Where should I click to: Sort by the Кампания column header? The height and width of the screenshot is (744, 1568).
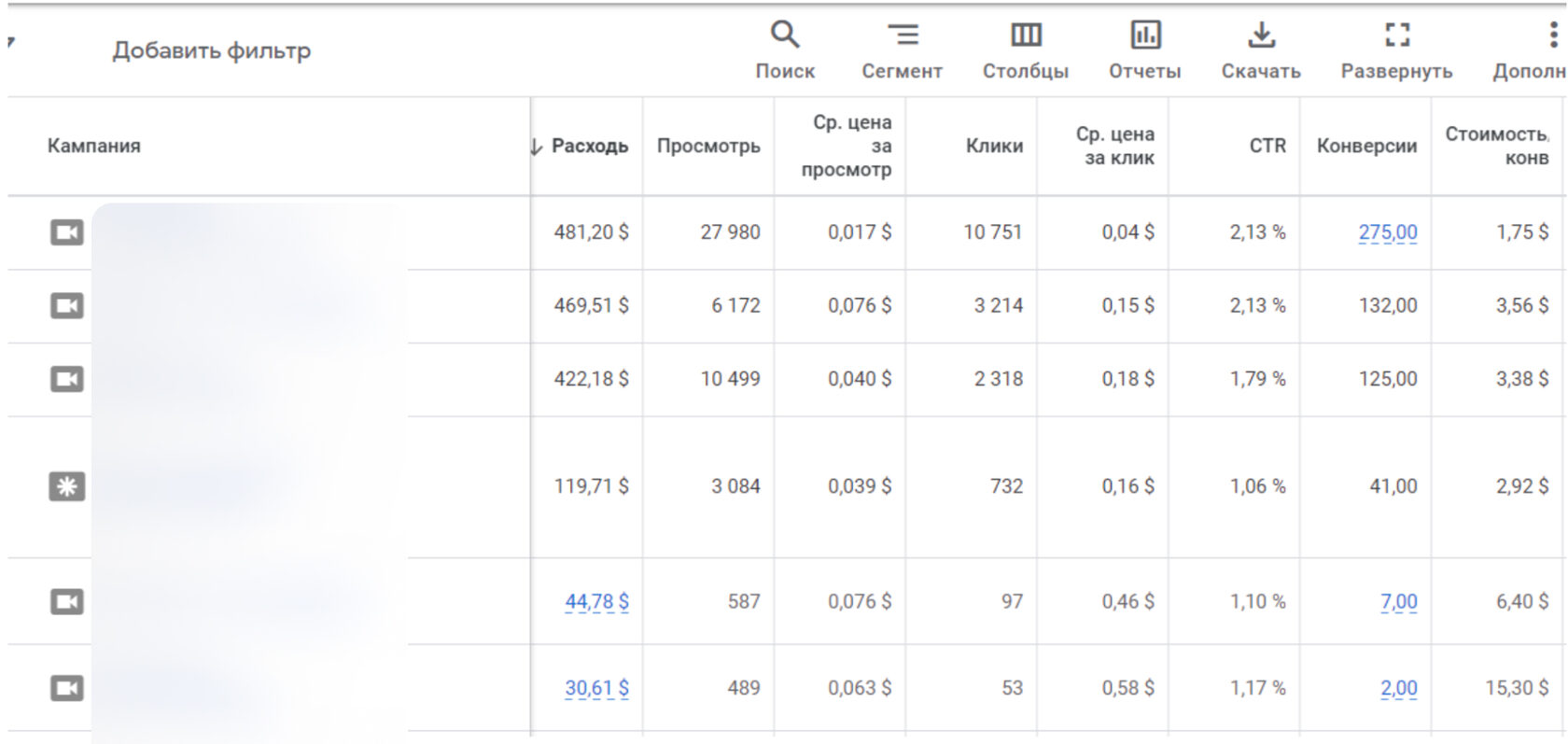click(x=94, y=147)
